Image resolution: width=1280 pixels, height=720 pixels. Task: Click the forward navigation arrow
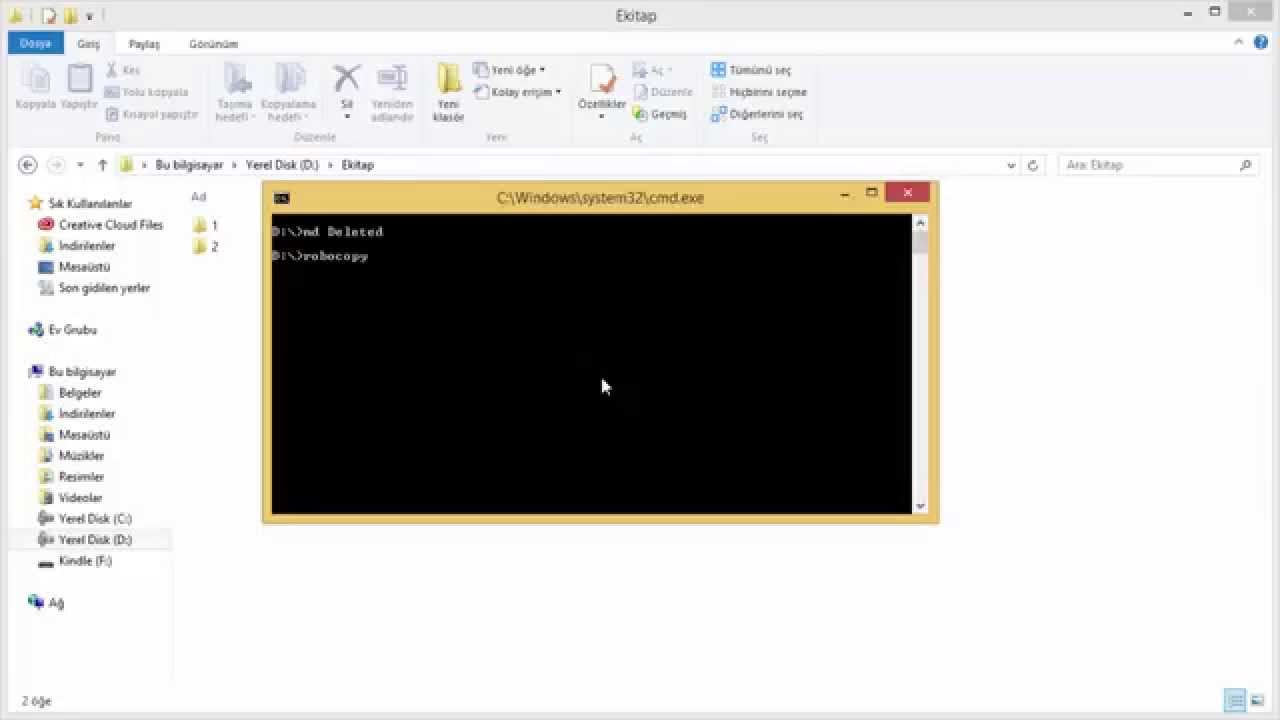pyautogui.click(x=56, y=165)
